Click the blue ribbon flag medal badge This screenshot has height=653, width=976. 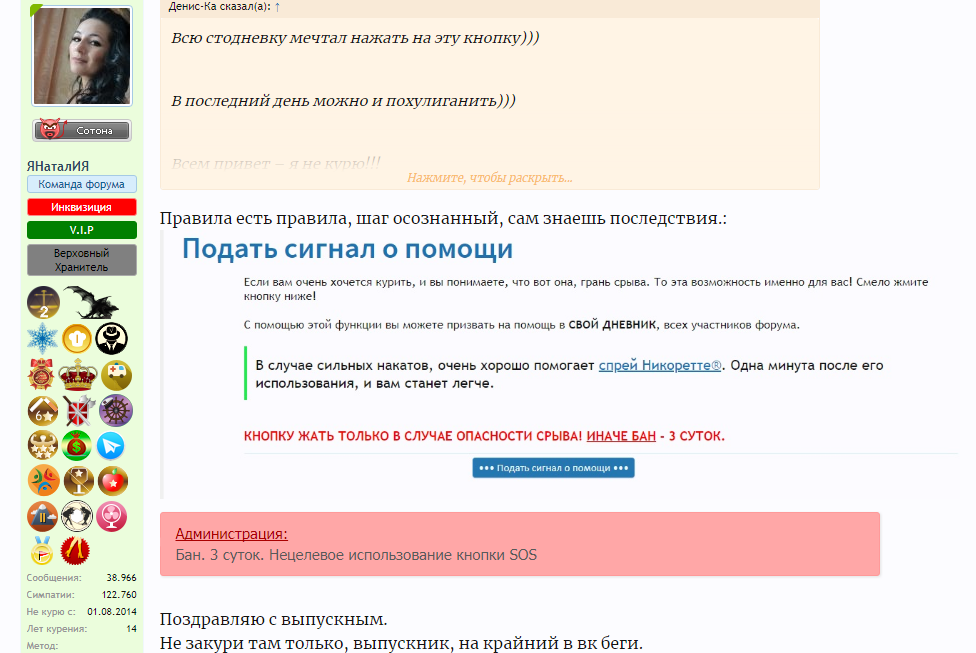42,551
